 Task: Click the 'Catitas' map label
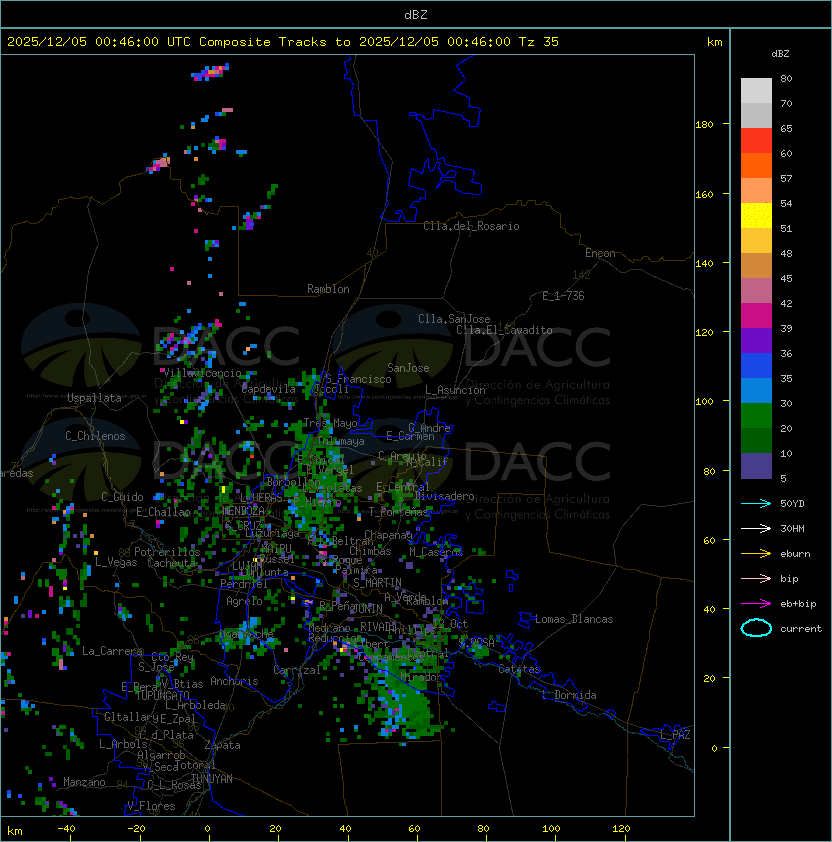tap(519, 669)
